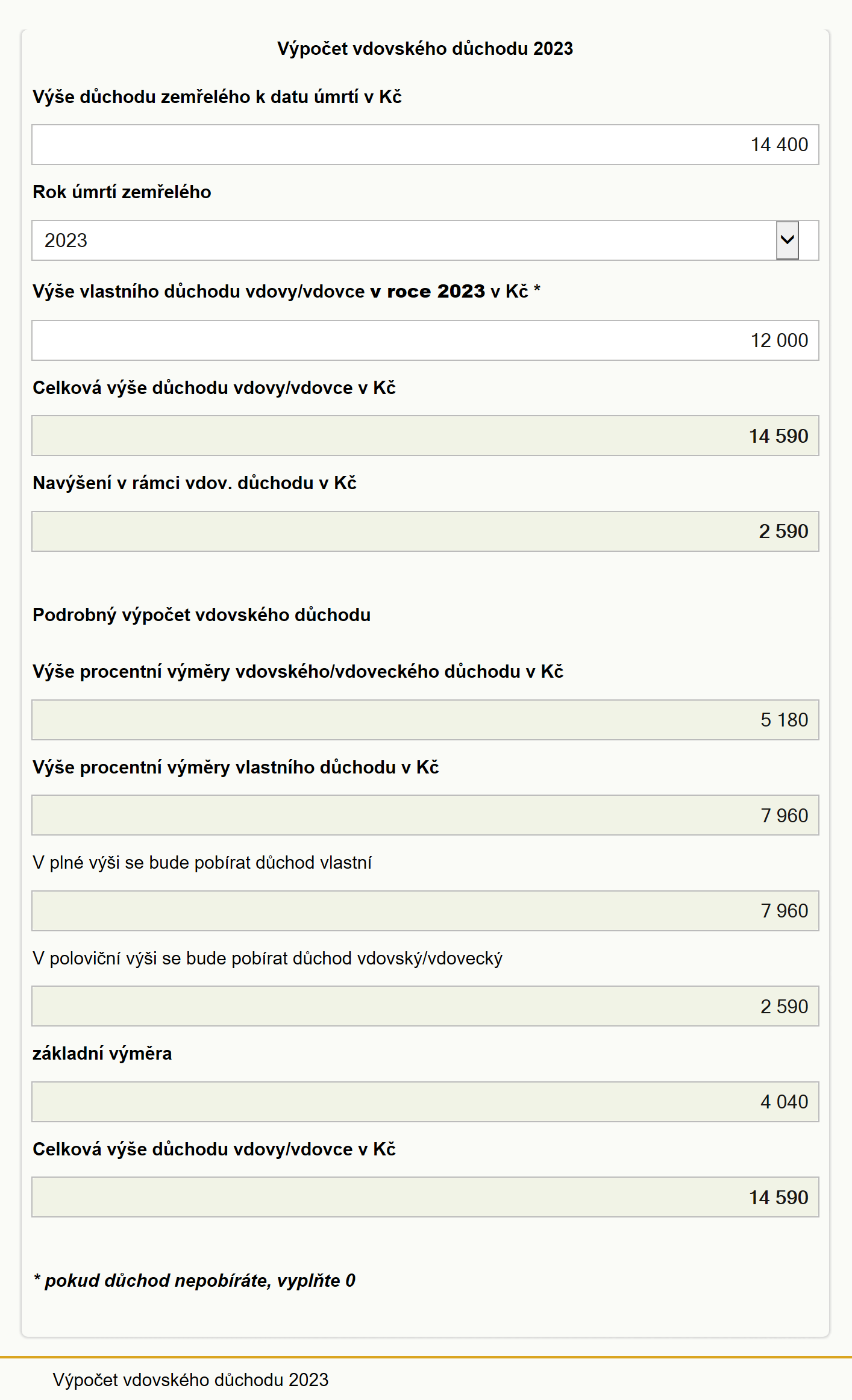Image resolution: width=852 pixels, height=1400 pixels.
Task: Click the own pension input showing 12 000
Action: (x=425, y=340)
